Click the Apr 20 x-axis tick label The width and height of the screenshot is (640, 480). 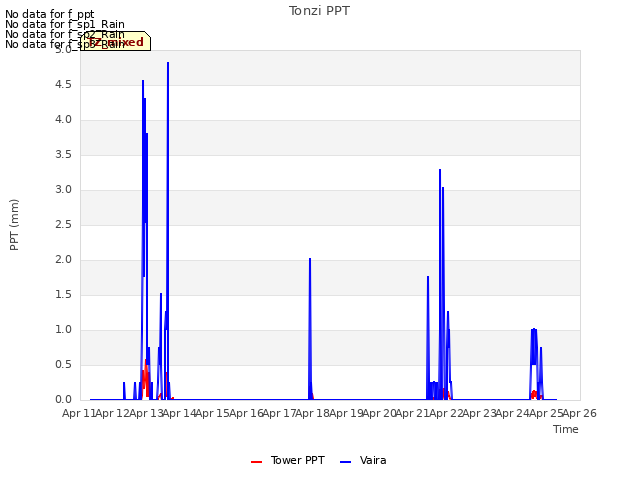coord(379,413)
